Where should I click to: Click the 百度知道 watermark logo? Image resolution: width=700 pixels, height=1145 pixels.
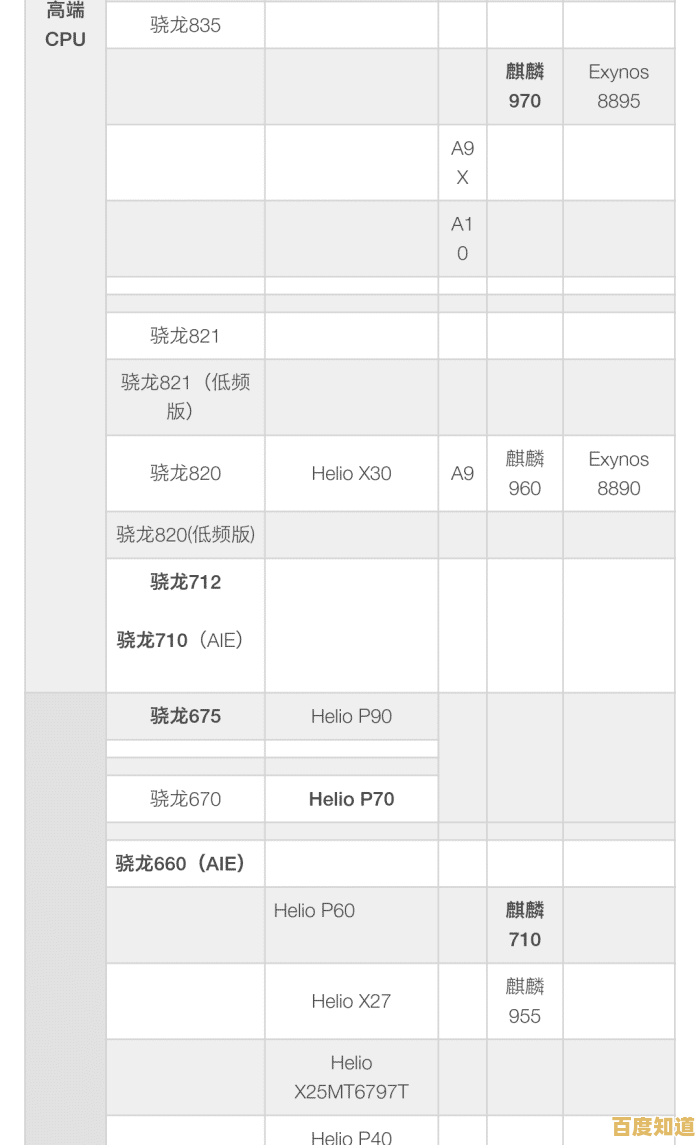click(x=652, y=1127)
